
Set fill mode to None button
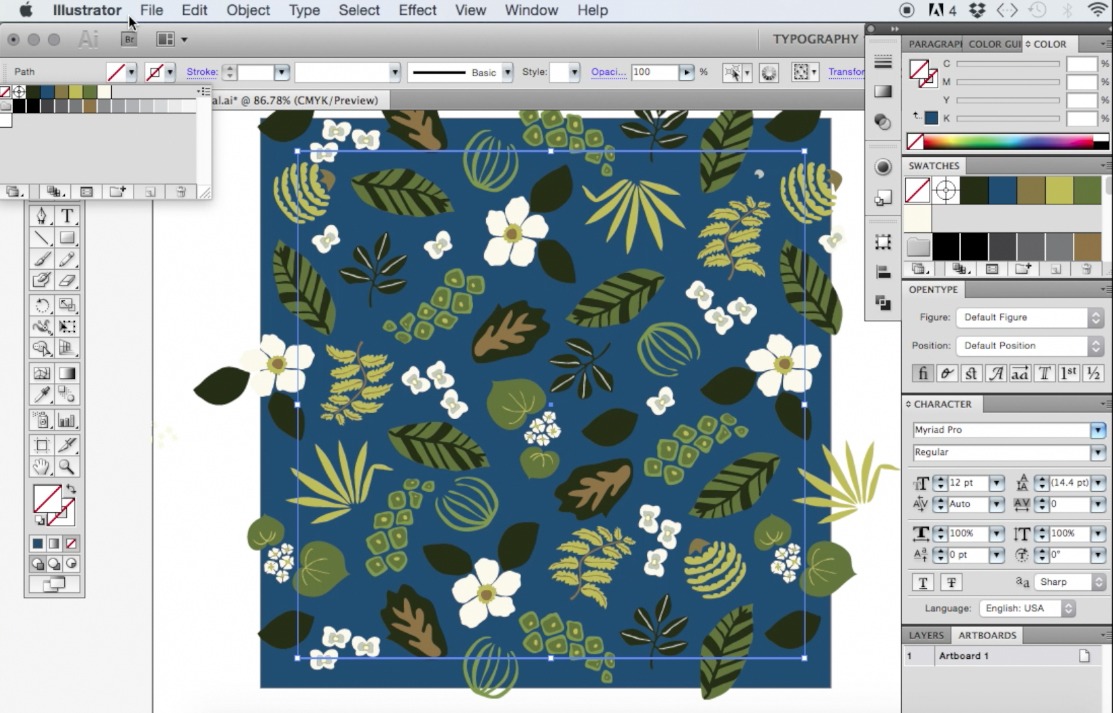coord(71,544)
